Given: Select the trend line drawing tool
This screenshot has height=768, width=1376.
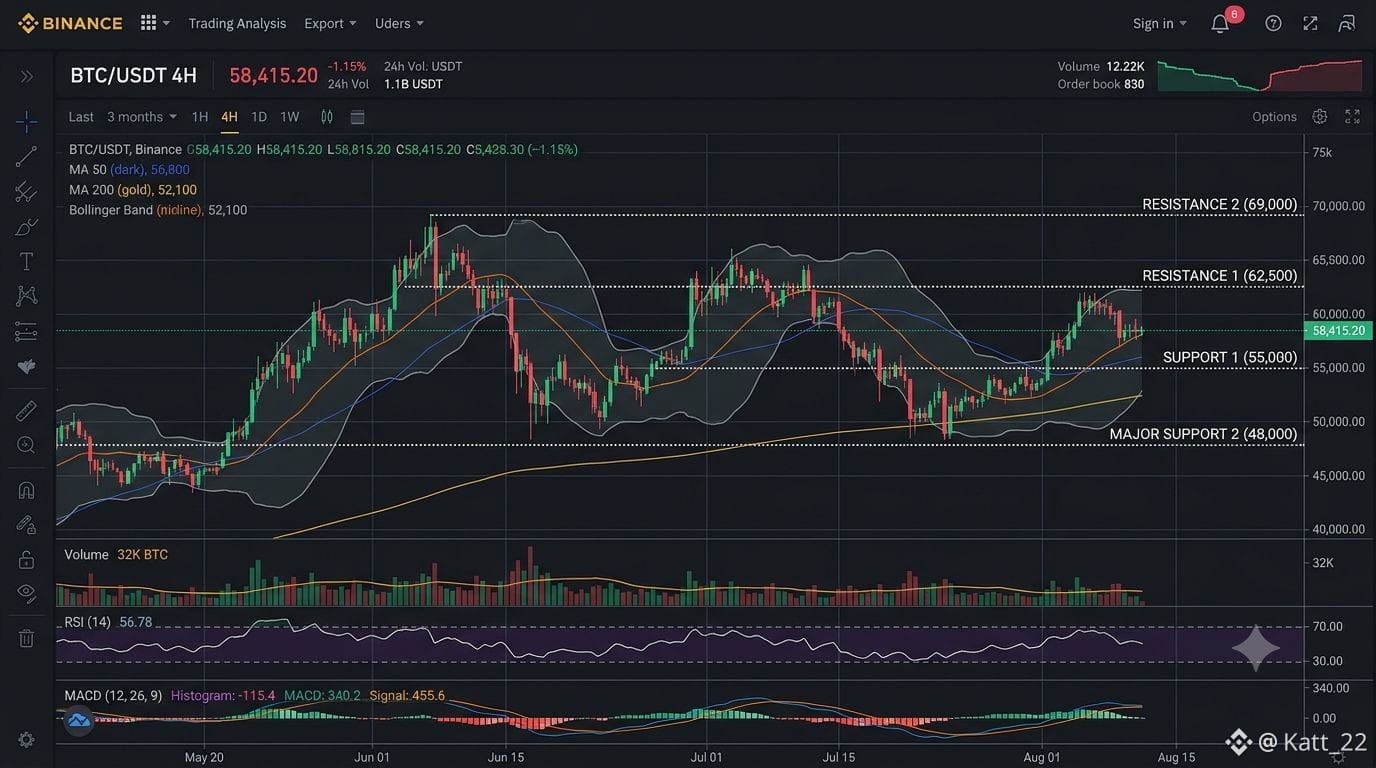Looking at the screenshot, I should [x=26, y=156].
